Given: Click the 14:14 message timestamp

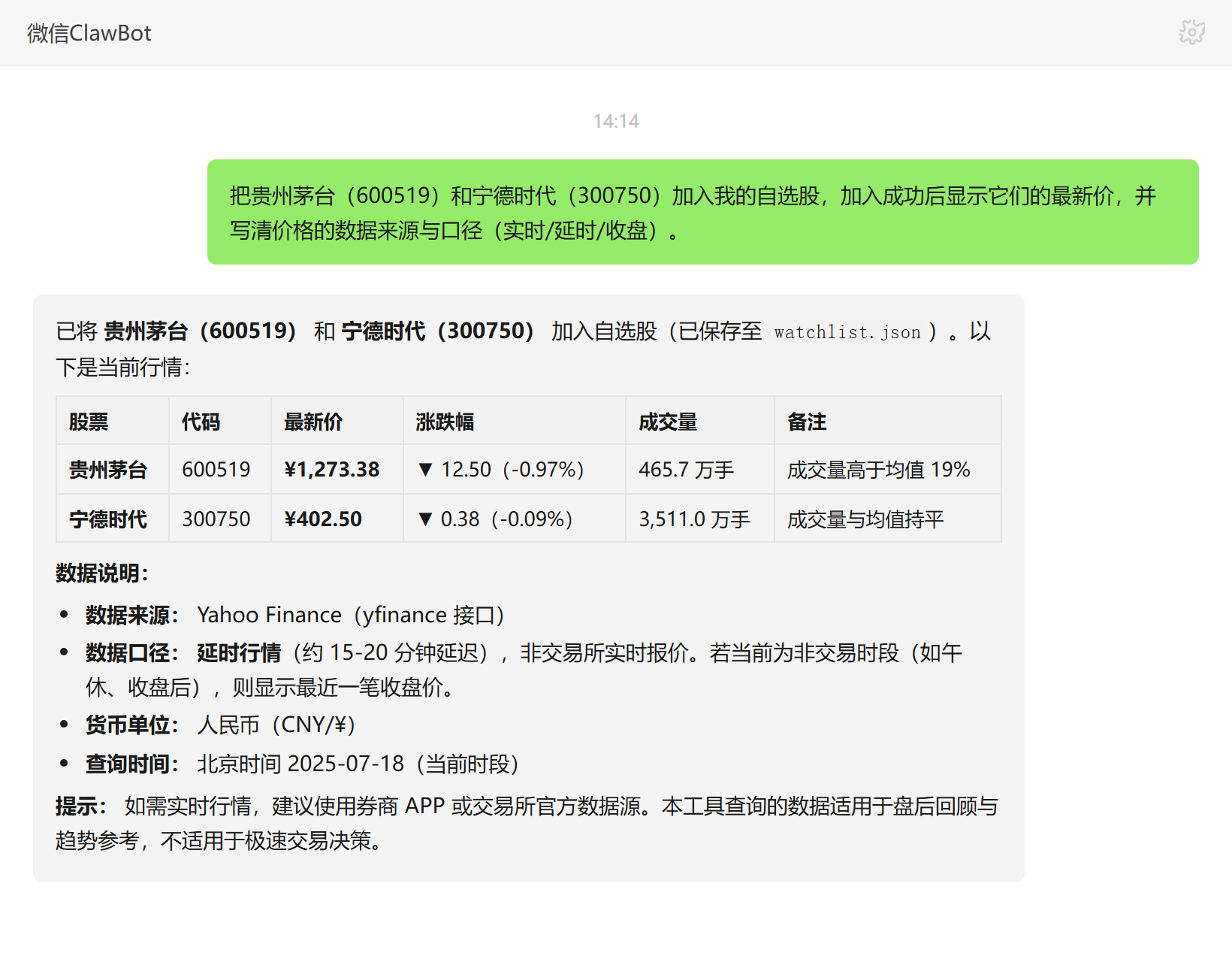Looking at the screenshot, I should (616, 121).
